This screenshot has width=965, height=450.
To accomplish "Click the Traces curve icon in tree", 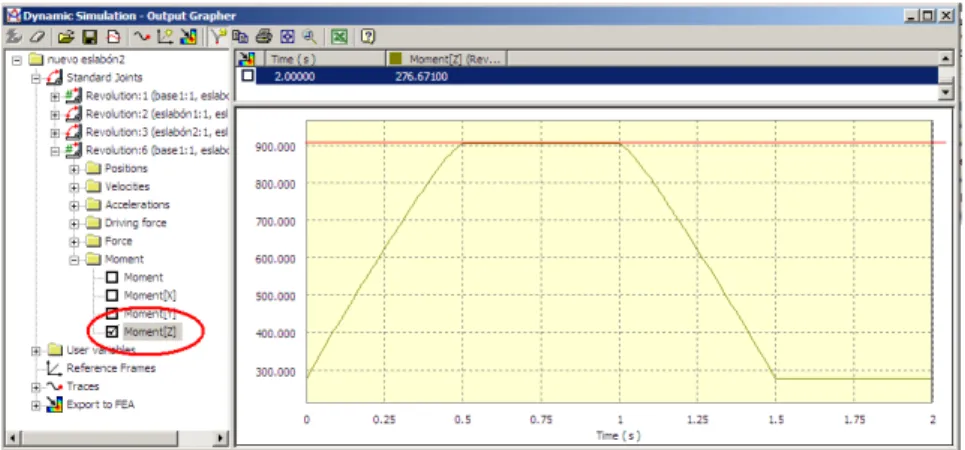I will point(55,387).
